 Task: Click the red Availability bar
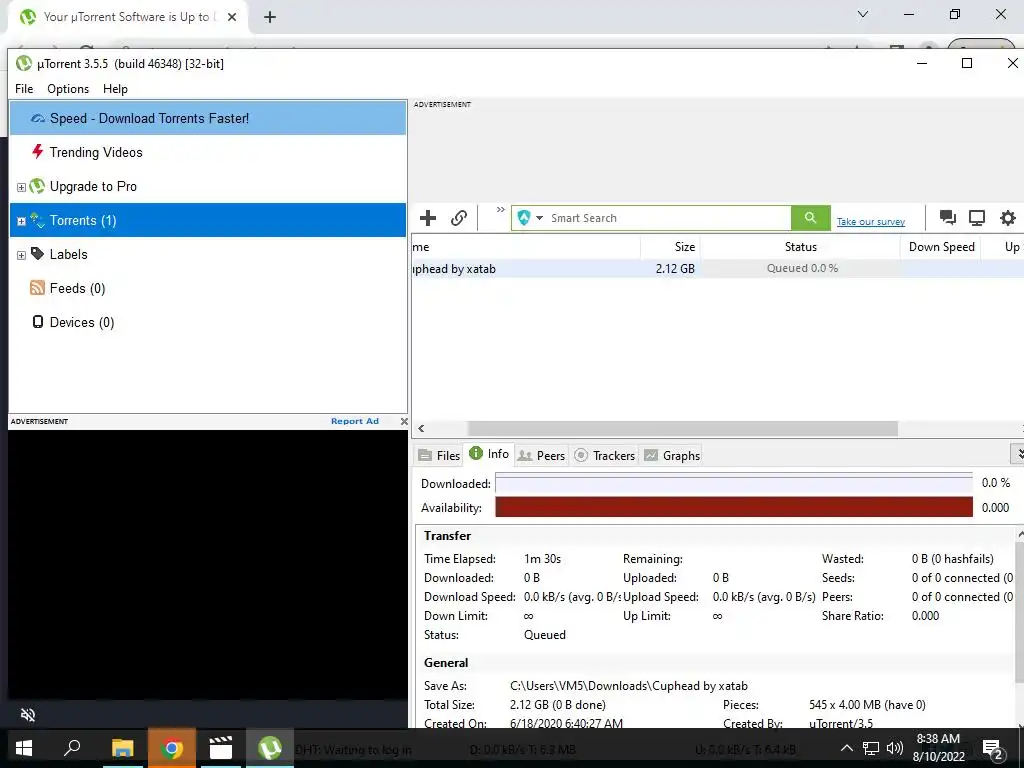tap(734, 507)
